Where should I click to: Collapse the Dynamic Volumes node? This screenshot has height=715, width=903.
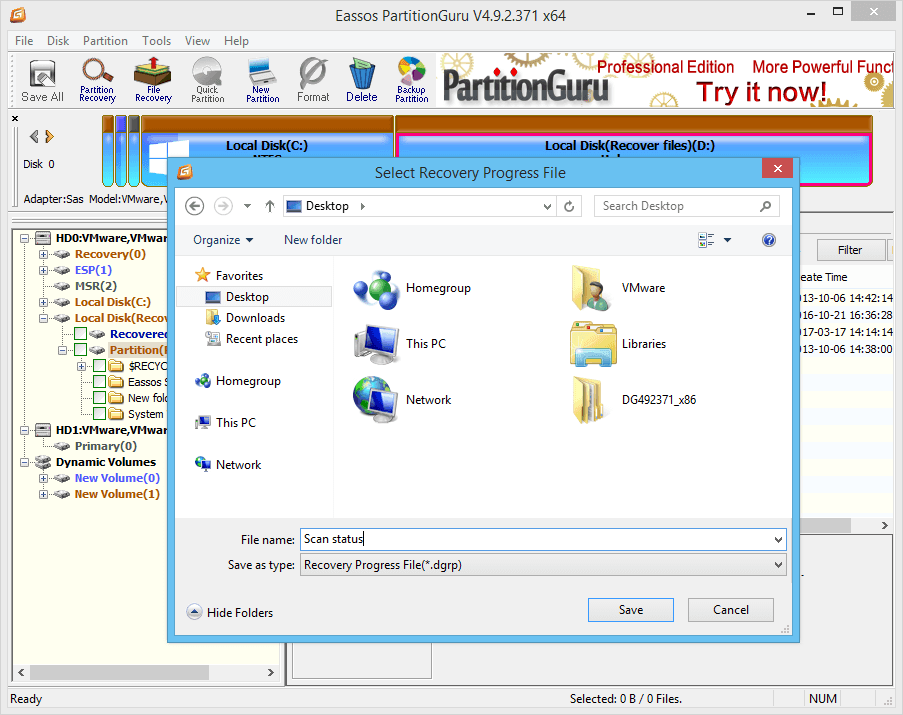point(24,462)
